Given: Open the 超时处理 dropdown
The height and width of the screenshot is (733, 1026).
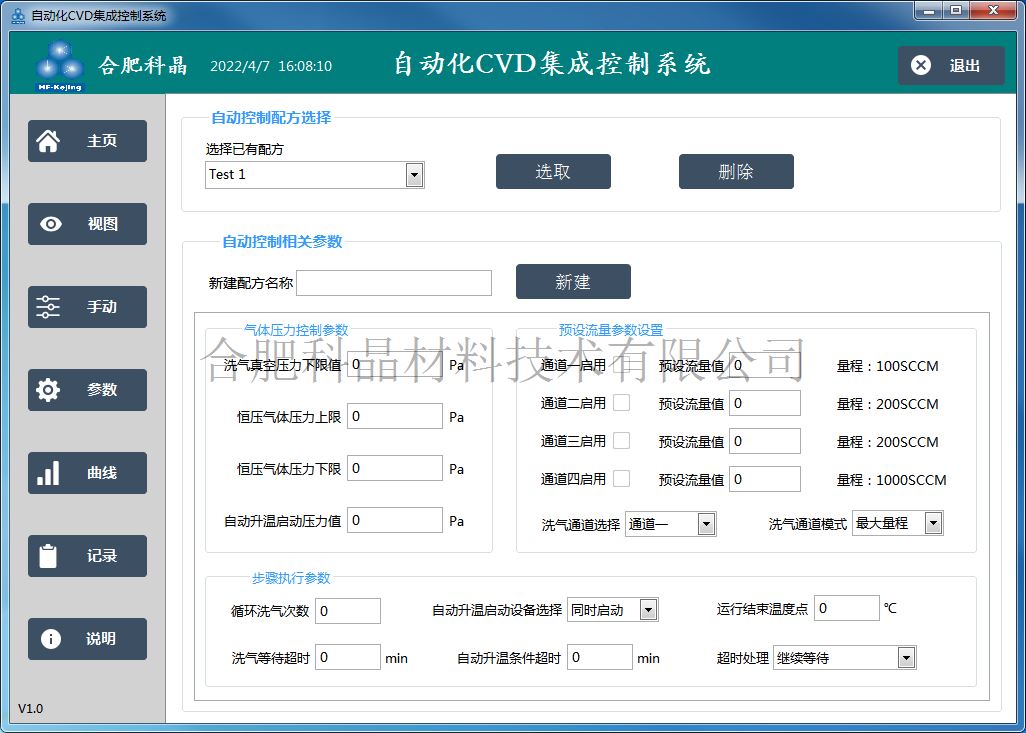Looking at the screenshot, I should tap(906, 658).
